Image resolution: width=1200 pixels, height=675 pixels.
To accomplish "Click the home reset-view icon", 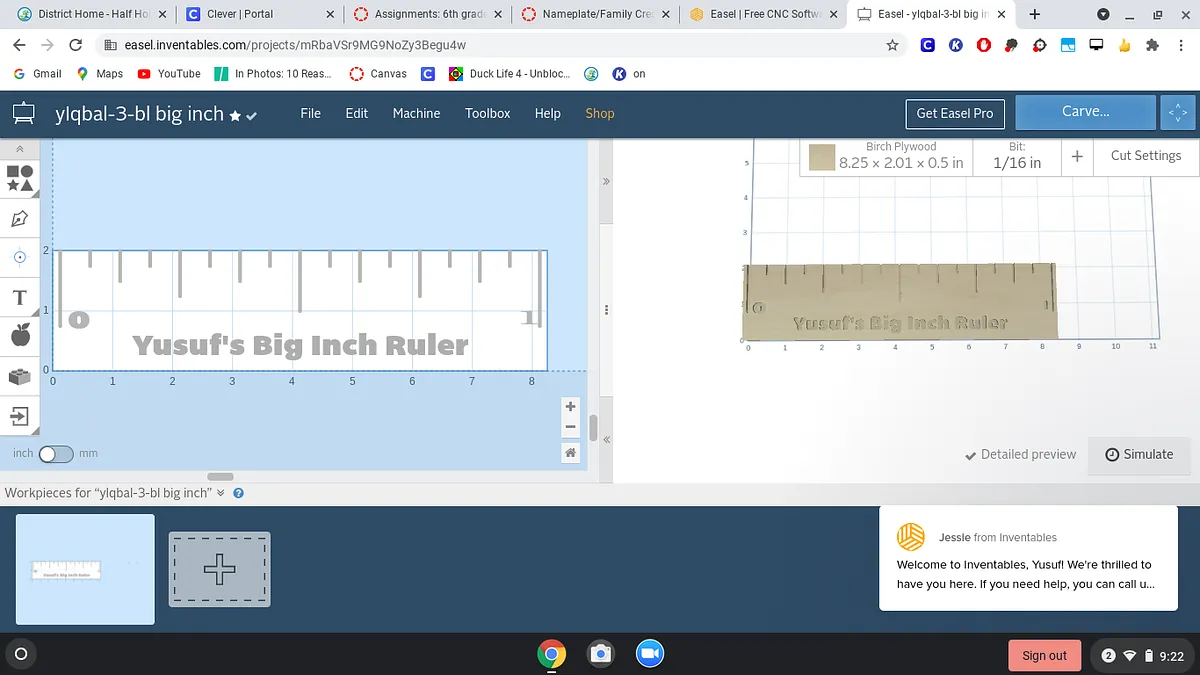I will point(570,453).
